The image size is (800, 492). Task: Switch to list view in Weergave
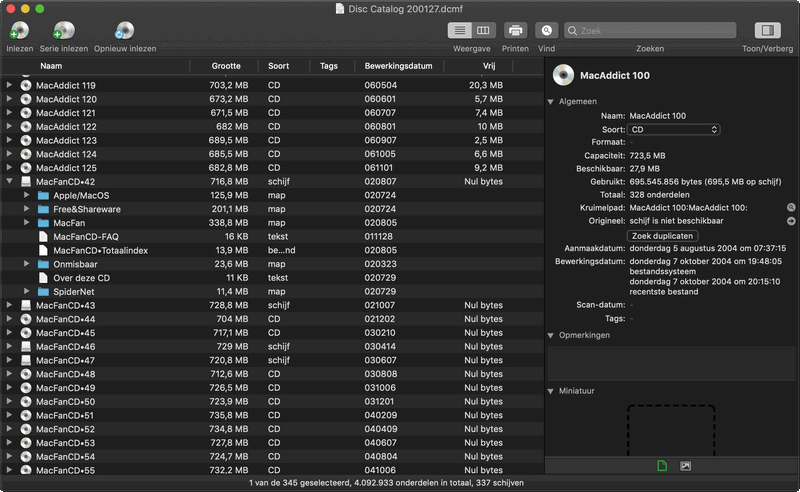pos(460,31)
